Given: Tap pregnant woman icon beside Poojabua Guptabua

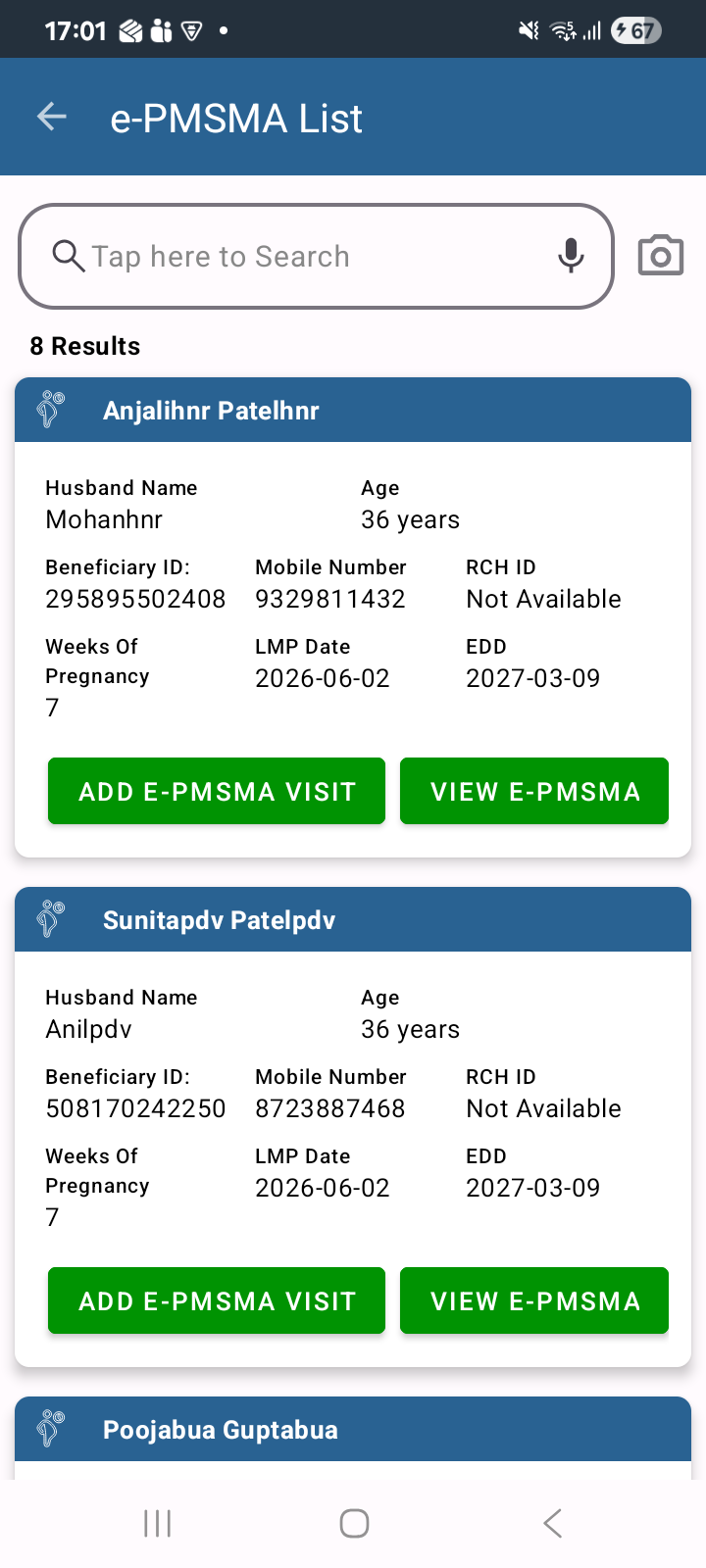Looking at the screenshot, I should tap(51, 1429).
